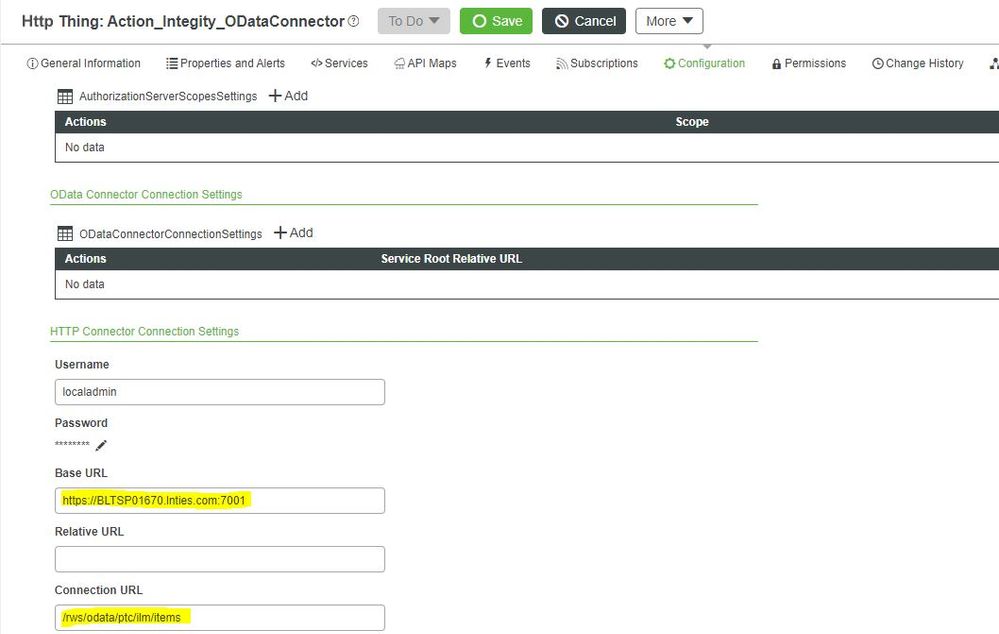999x634 pixels.
Task: Open the General Information tab
Action: [x=83, y=63]
